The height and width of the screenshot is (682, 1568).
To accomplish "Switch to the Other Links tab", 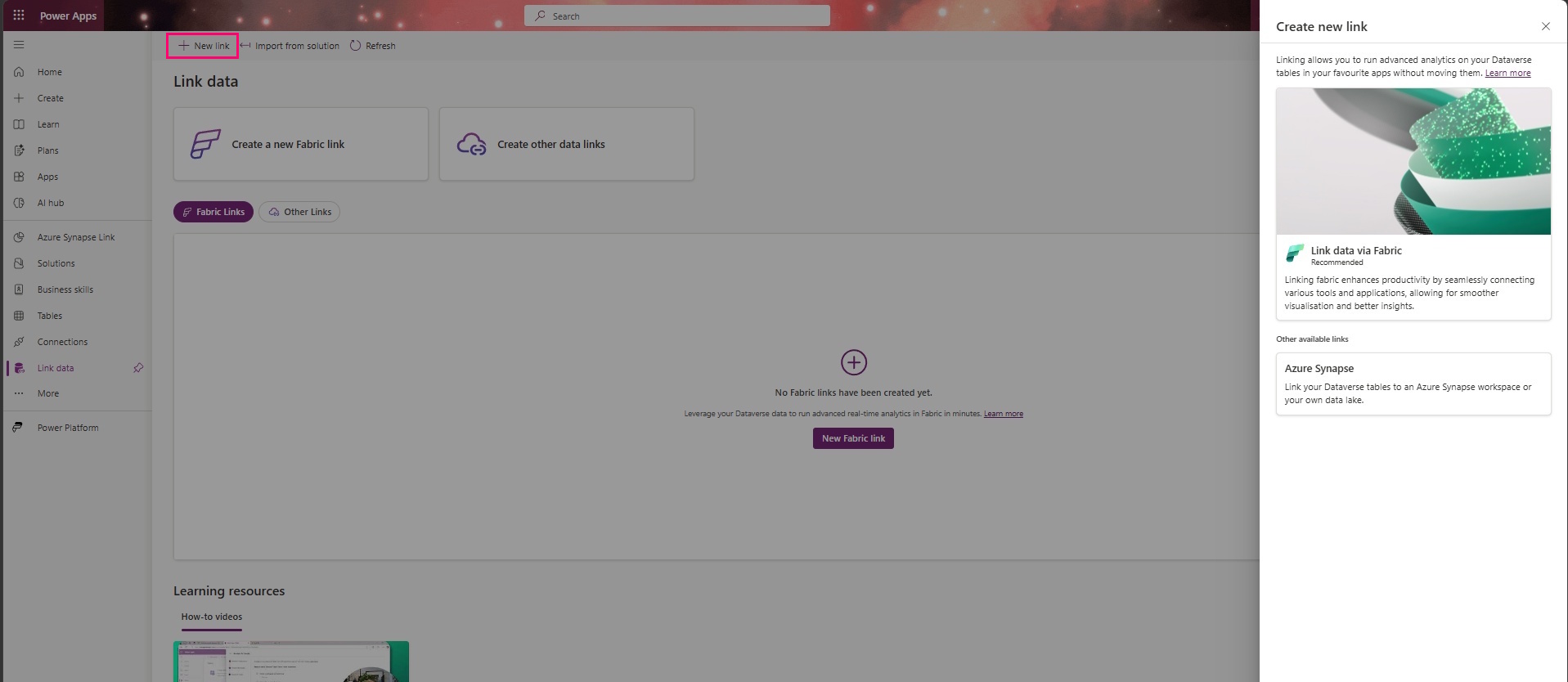I will [299, 212].
